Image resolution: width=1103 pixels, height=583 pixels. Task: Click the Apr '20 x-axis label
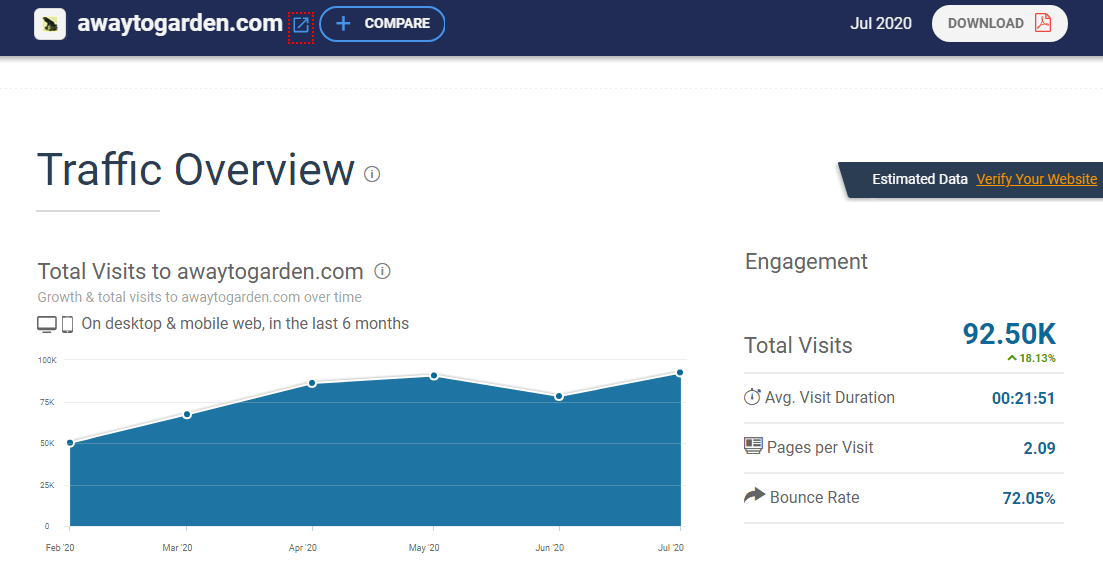coord(303,548)
